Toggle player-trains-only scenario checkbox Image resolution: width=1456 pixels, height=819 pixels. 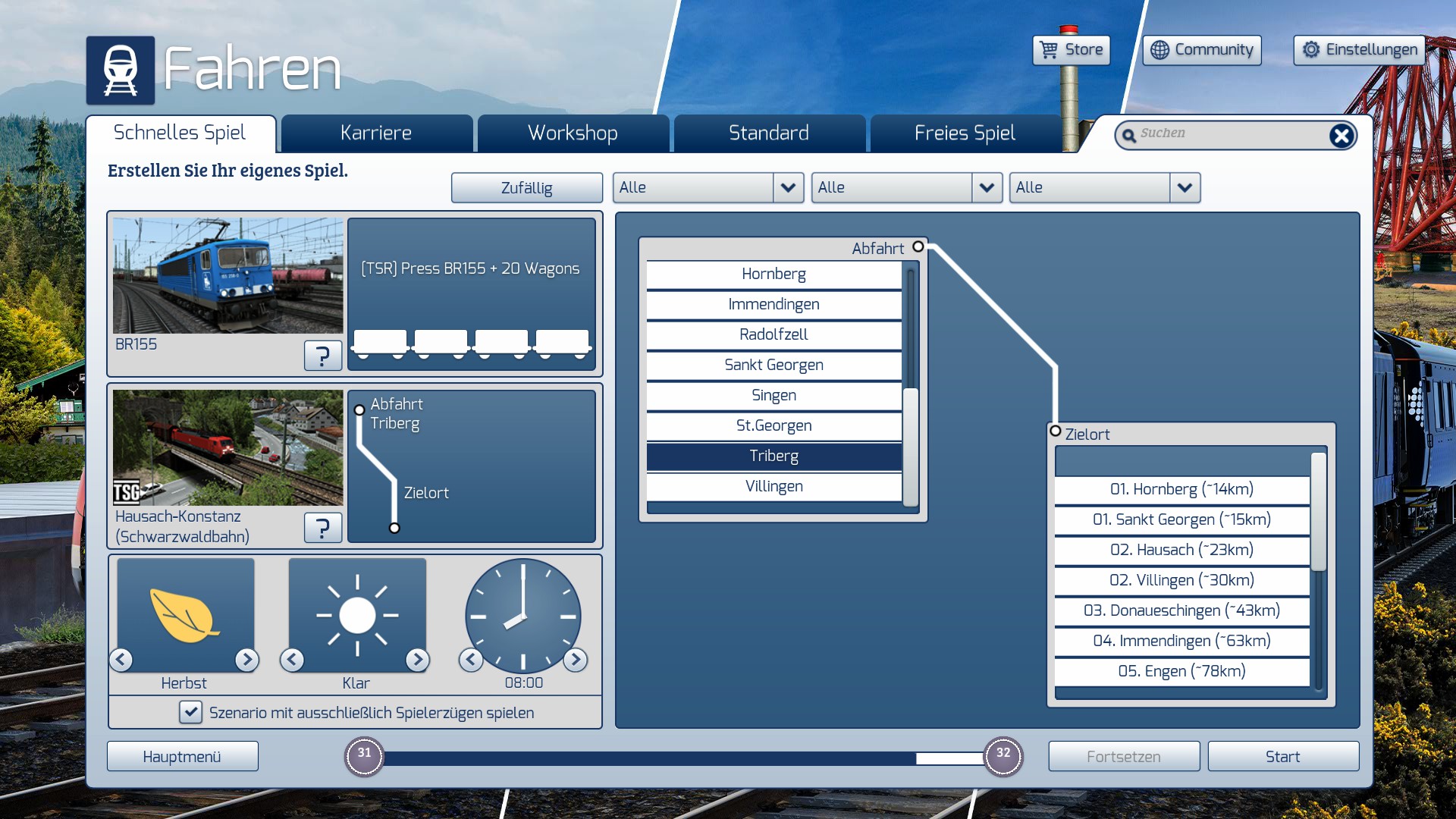click(x=190, y=712)
